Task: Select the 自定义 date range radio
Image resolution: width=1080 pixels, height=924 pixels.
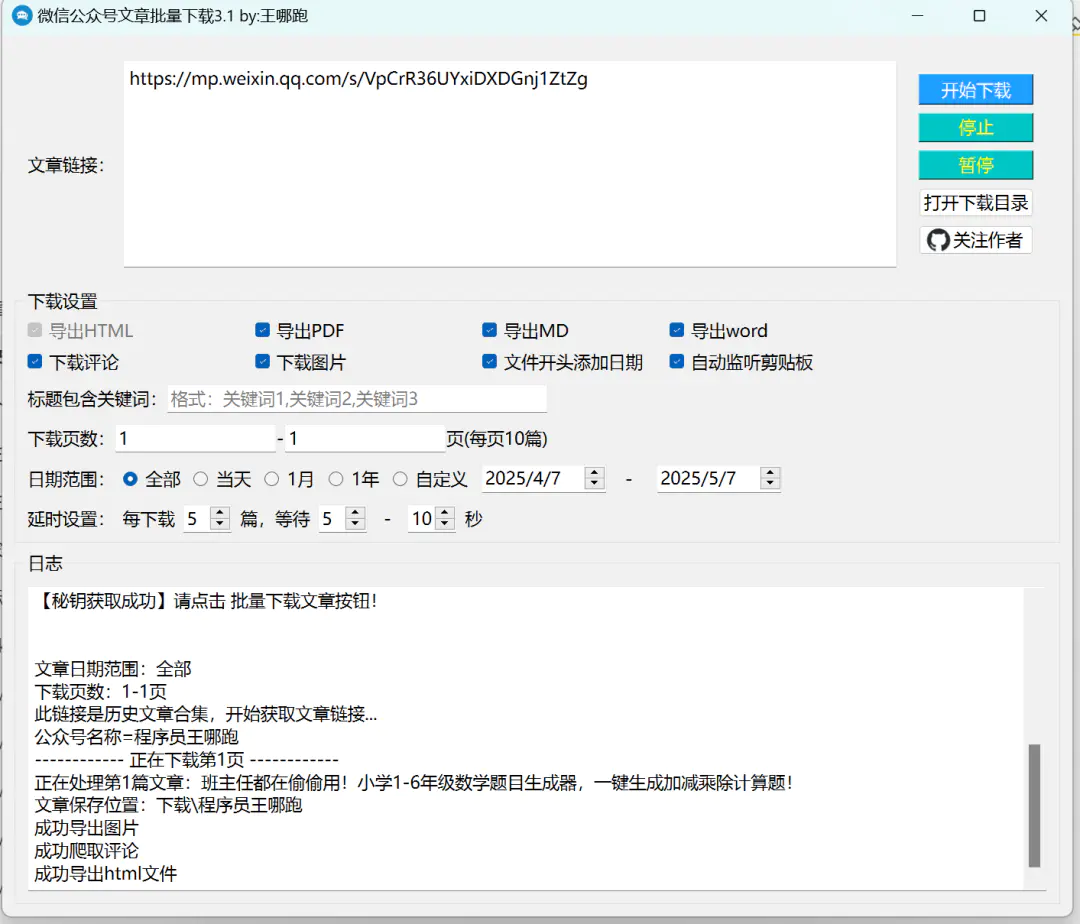Action: 400,479
